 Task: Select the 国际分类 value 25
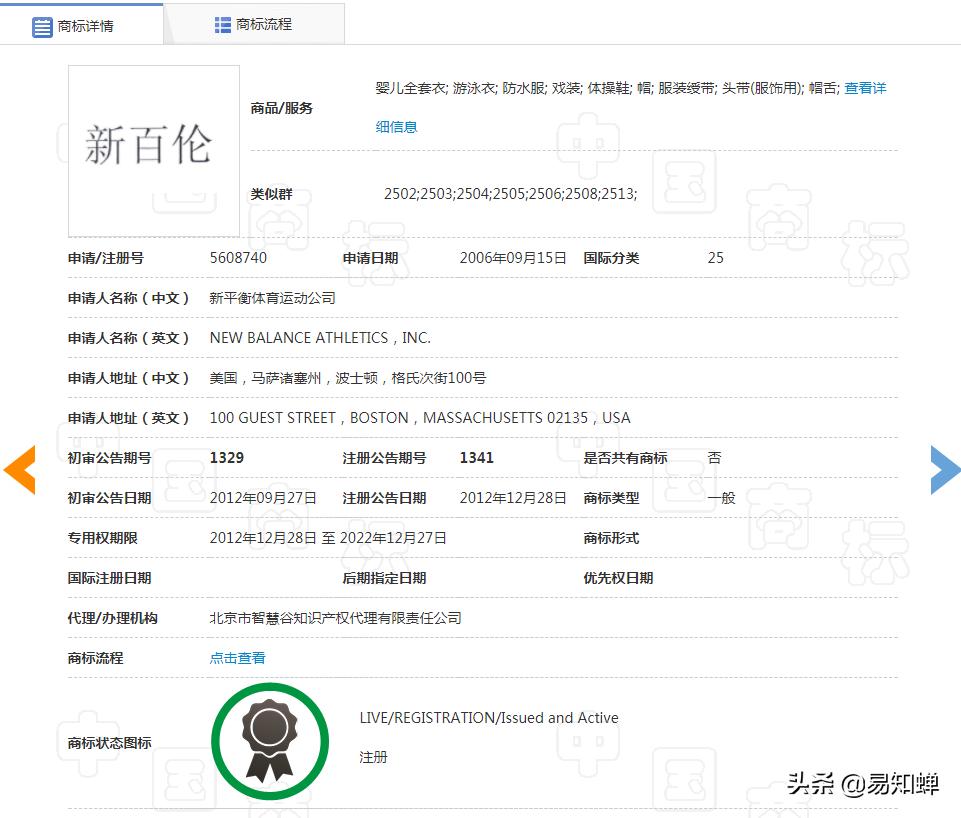point(714,257)
